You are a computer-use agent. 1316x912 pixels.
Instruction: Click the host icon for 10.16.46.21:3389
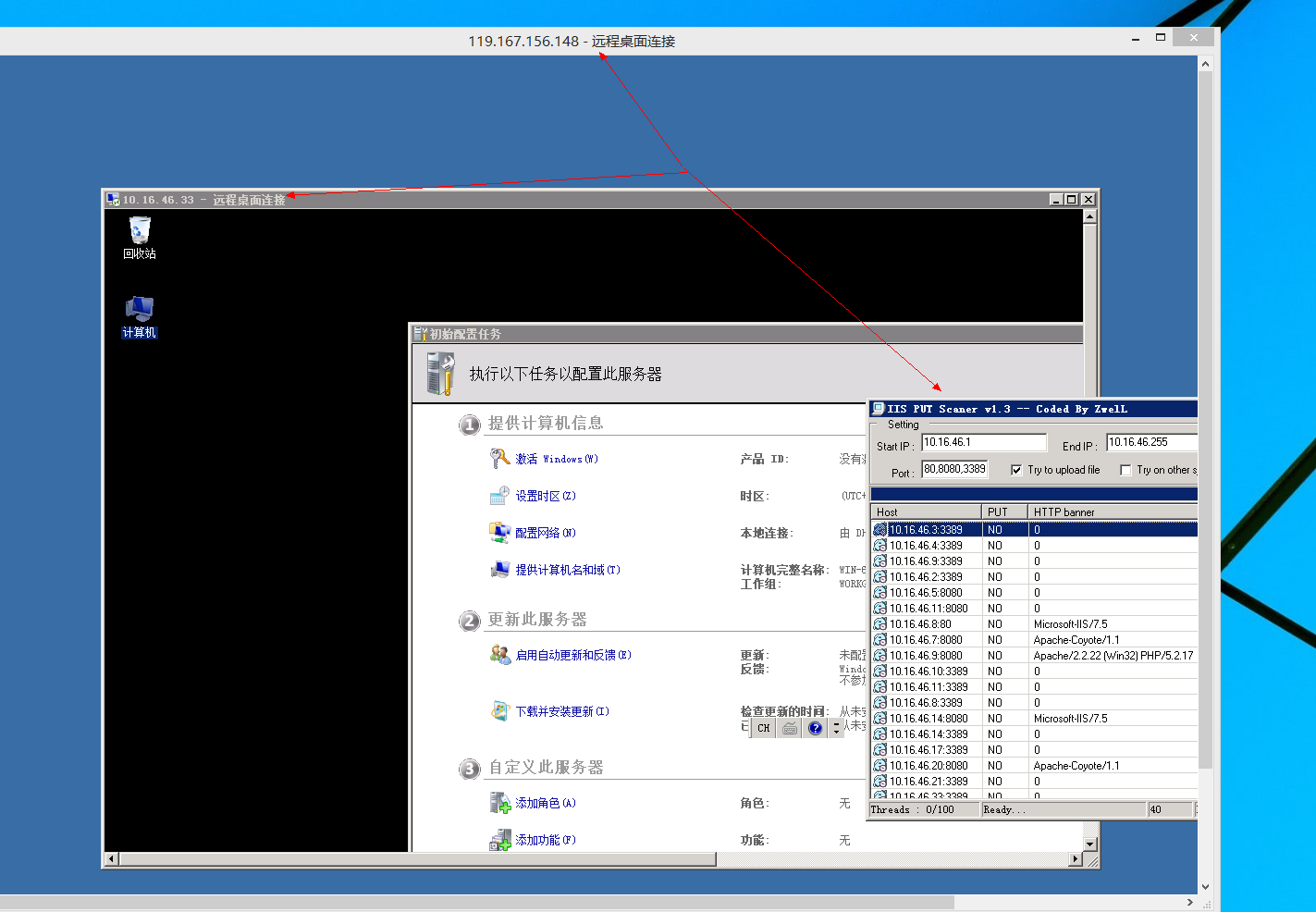click(880, 782)
